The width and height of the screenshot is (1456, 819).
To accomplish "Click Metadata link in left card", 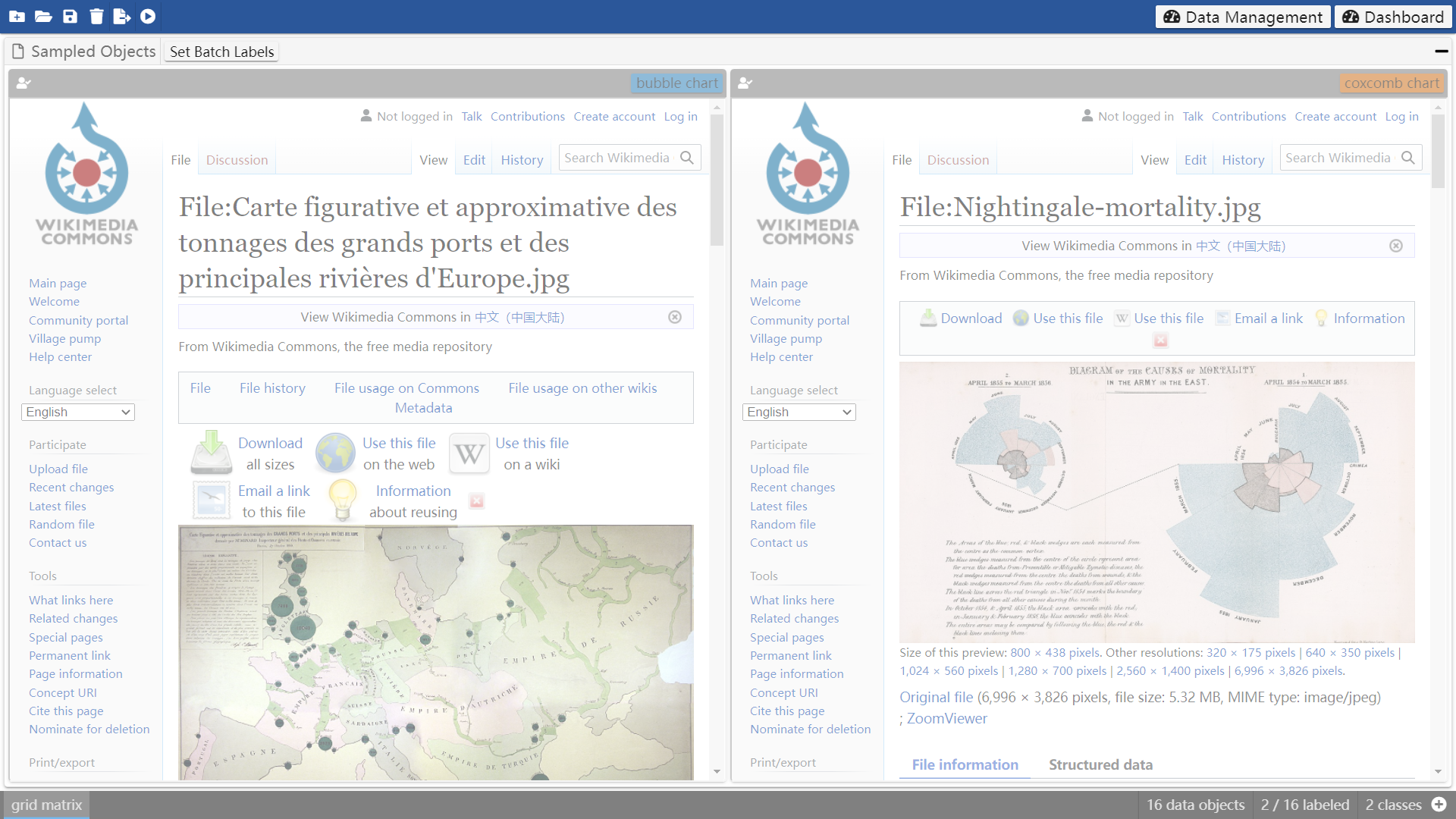I will point(423,407).
